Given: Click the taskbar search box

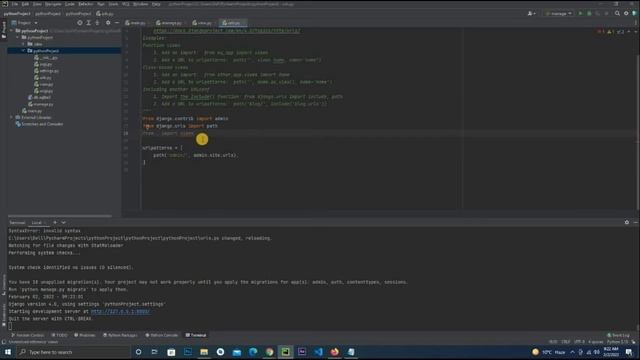Looking at the screenshot, I should coord(73,352).
